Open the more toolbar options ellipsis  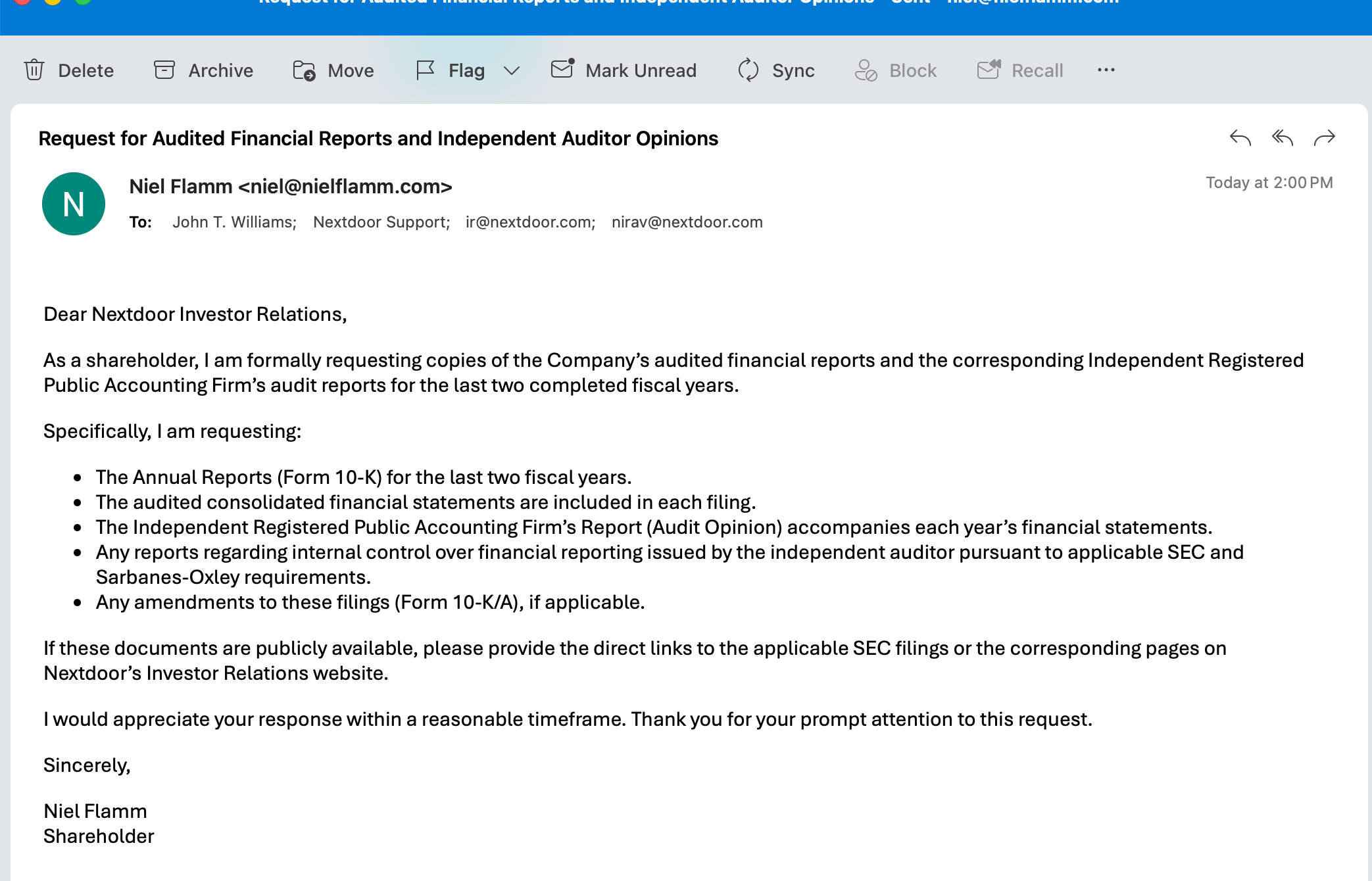click(x=1106, y=70)
